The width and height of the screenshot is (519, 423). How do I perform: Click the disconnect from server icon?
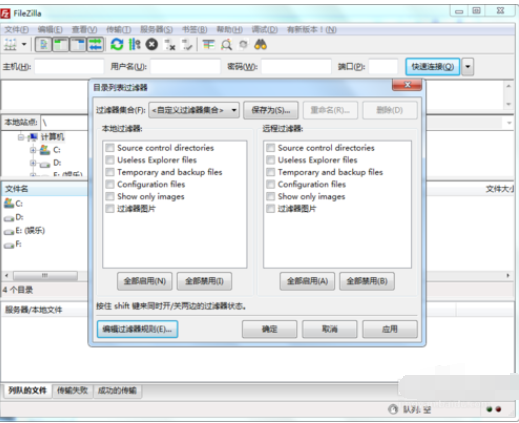point(170,44)
